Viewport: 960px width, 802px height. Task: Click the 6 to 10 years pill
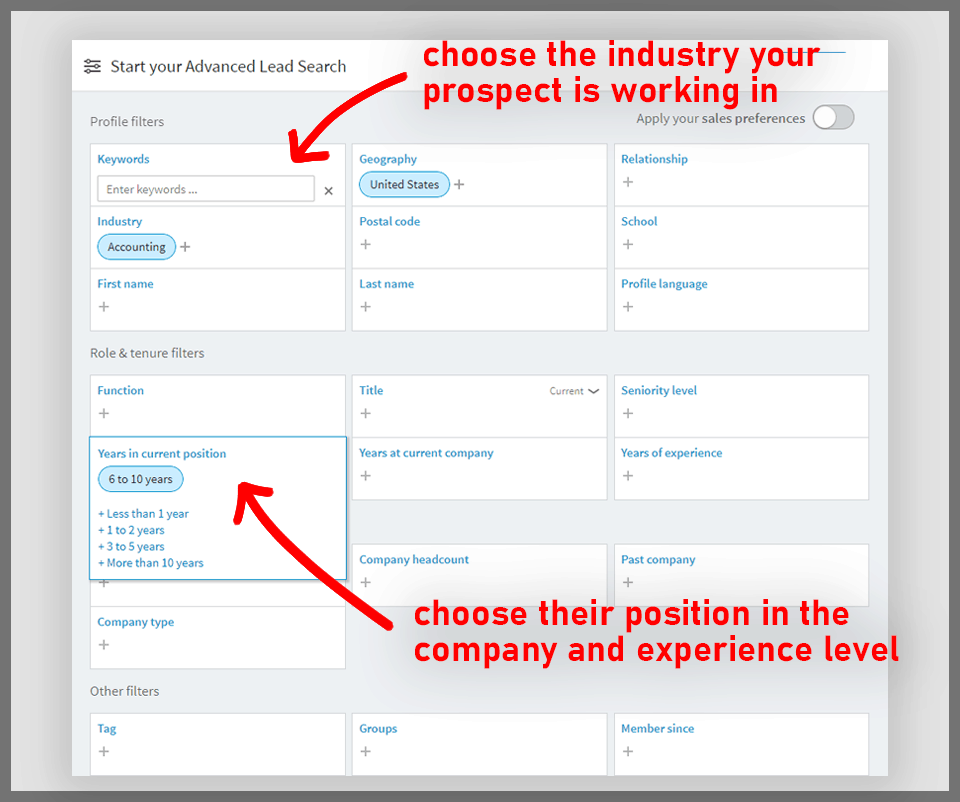click(x=141, y=479)
